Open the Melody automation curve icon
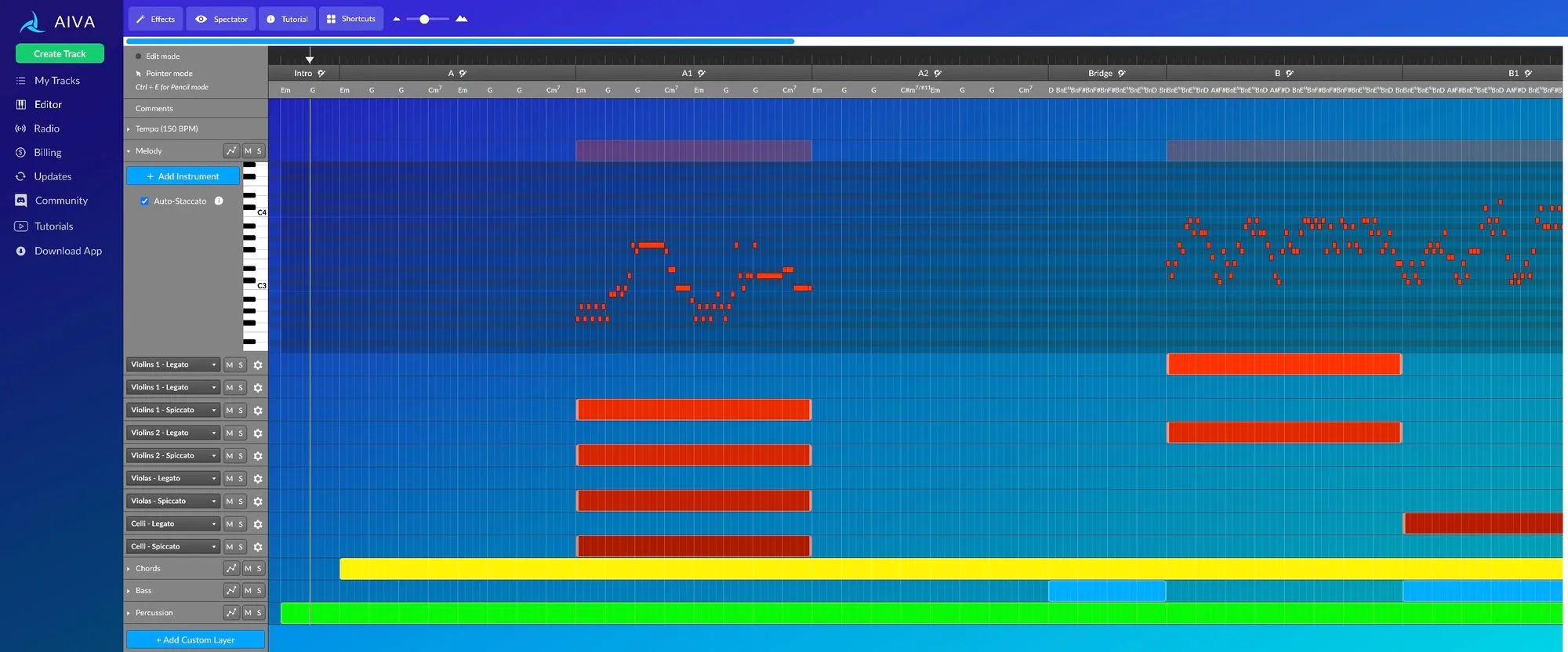The image size is (1568, 652). coord(231,150)
